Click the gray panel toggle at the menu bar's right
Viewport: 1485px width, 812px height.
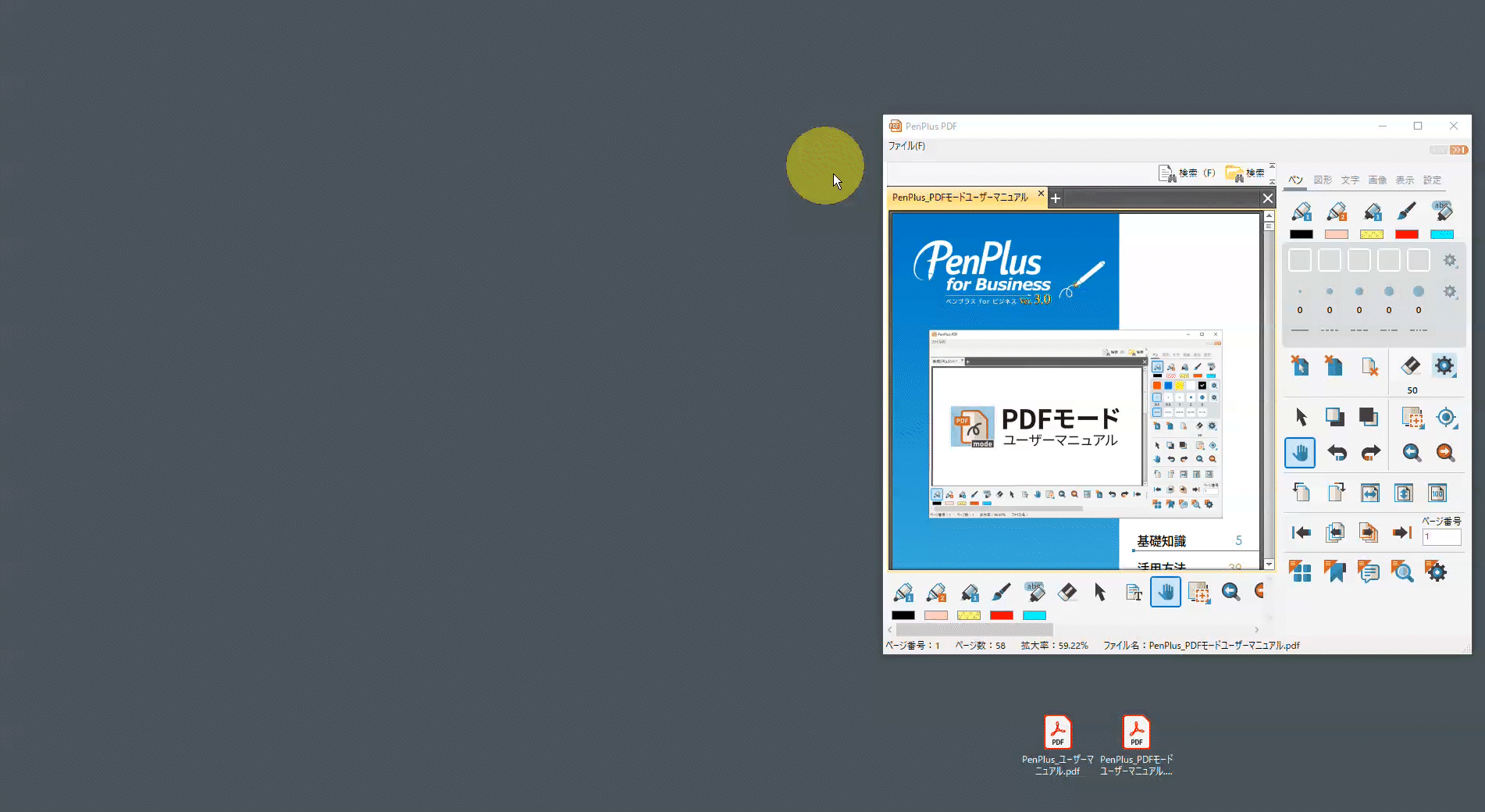tap(1439, 150)
